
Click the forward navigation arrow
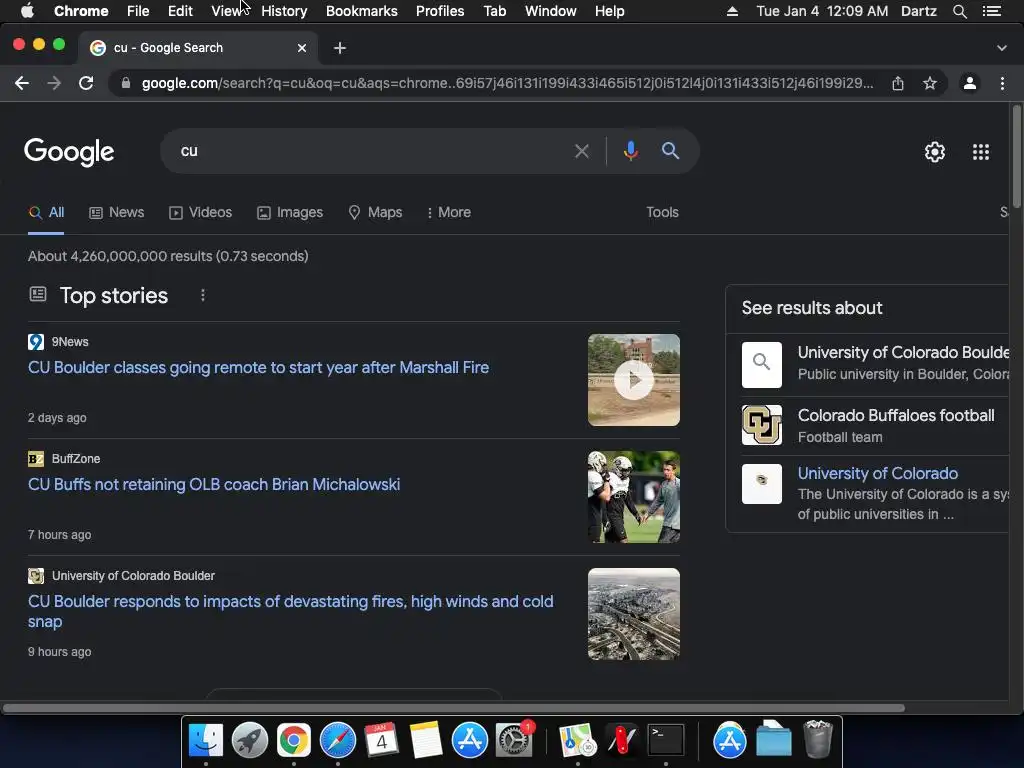tap(54, 83)
